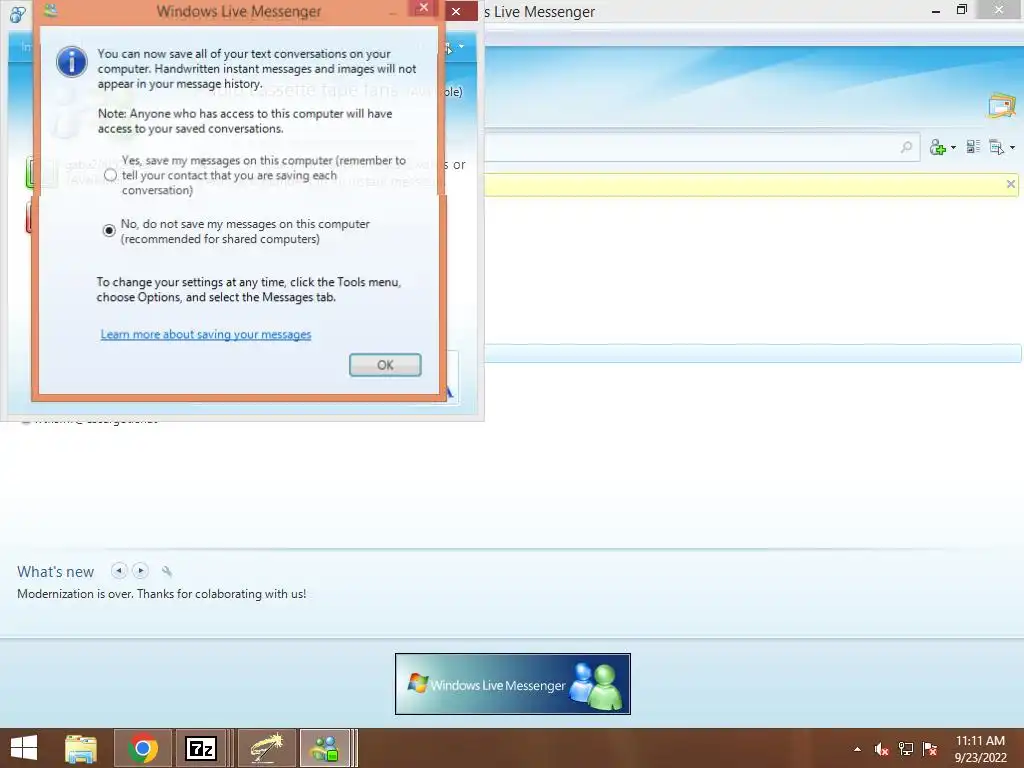Viewport: 1024px width, 768px height.
Task: Expand the add contact dropdown arrow
Action: 953,148
